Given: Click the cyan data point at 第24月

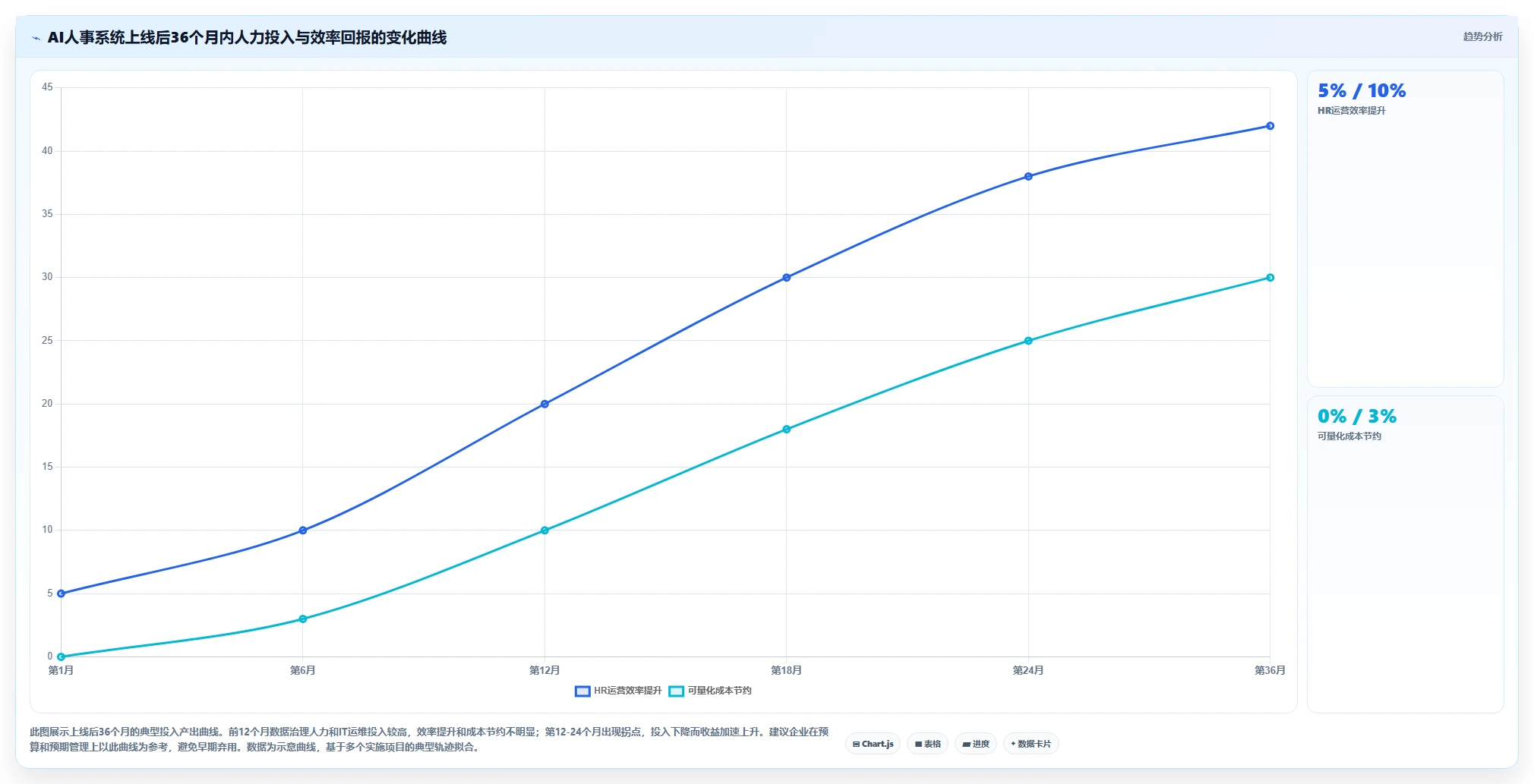Looking at the screenshot, I should point(1028,341).
